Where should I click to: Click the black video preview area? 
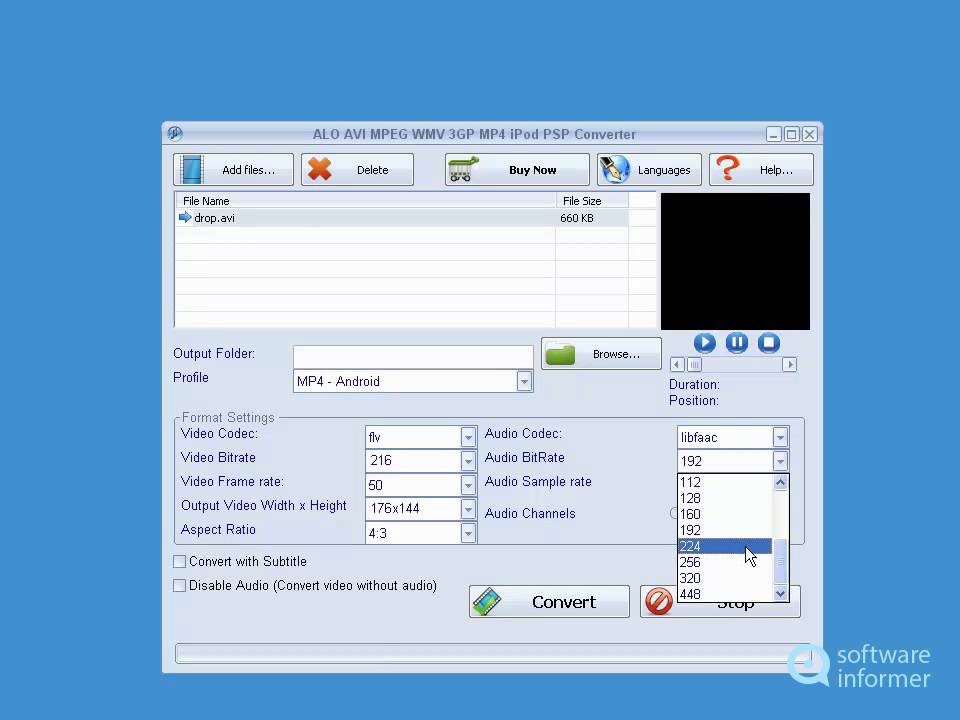(735, 261)
